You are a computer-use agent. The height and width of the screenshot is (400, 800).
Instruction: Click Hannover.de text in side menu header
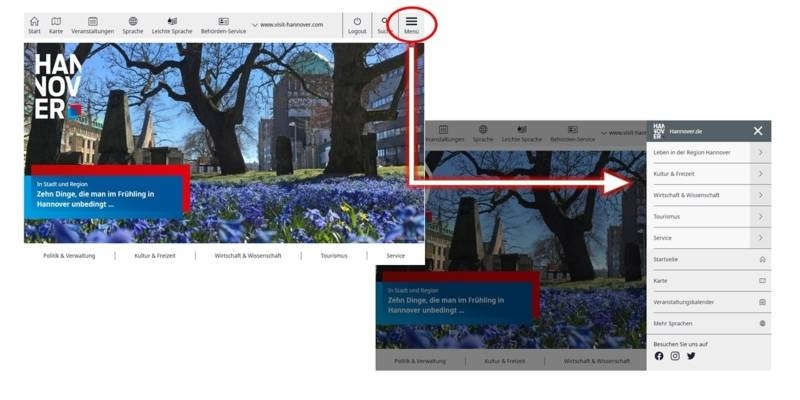pos(685,132)
